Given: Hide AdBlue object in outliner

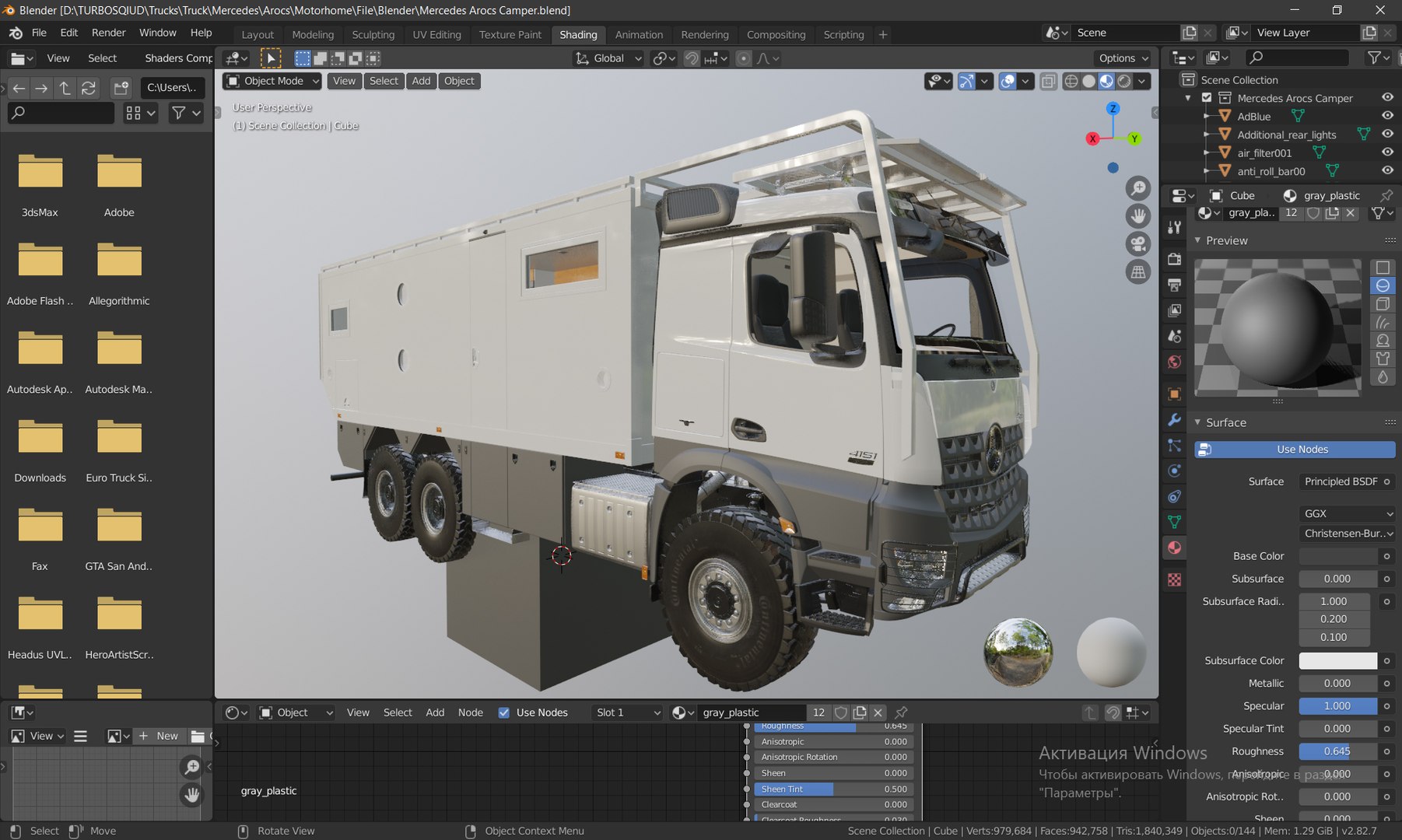Looking at the screenshot, I should (1387, 116).
